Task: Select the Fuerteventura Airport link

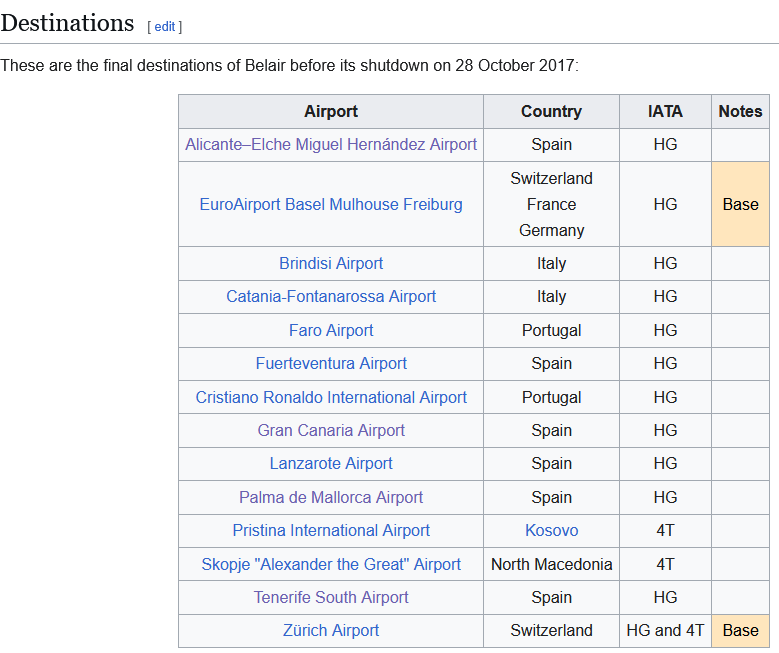Action: pos(331,363)
